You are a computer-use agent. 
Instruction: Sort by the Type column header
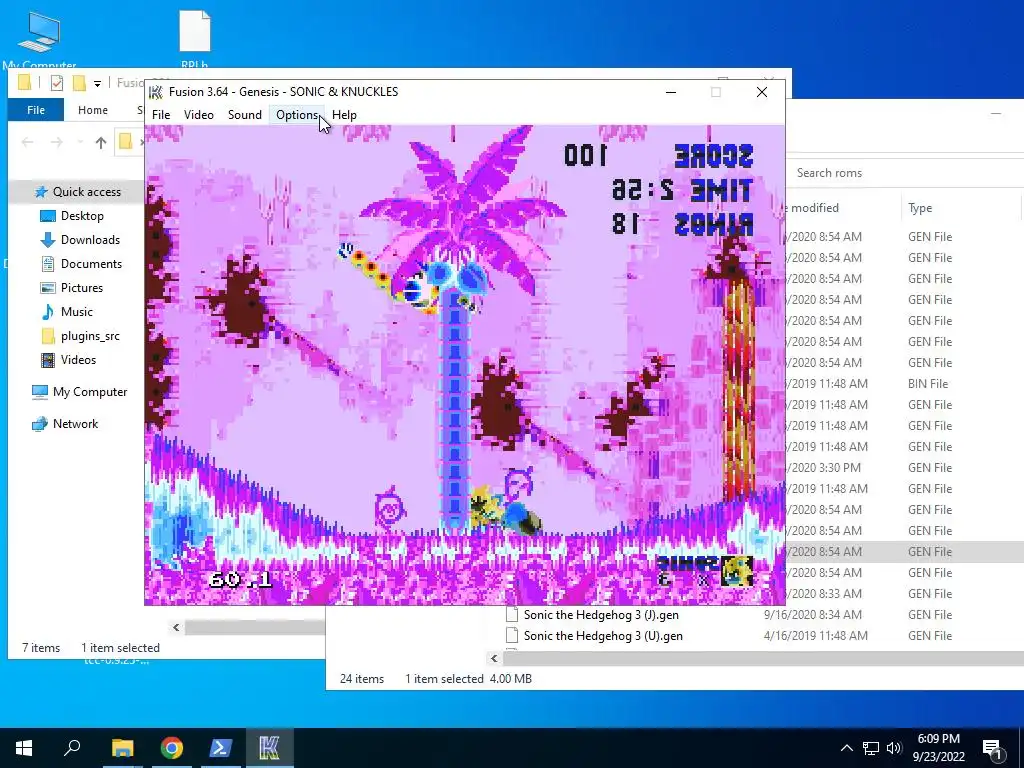click(x=920, y=208)
